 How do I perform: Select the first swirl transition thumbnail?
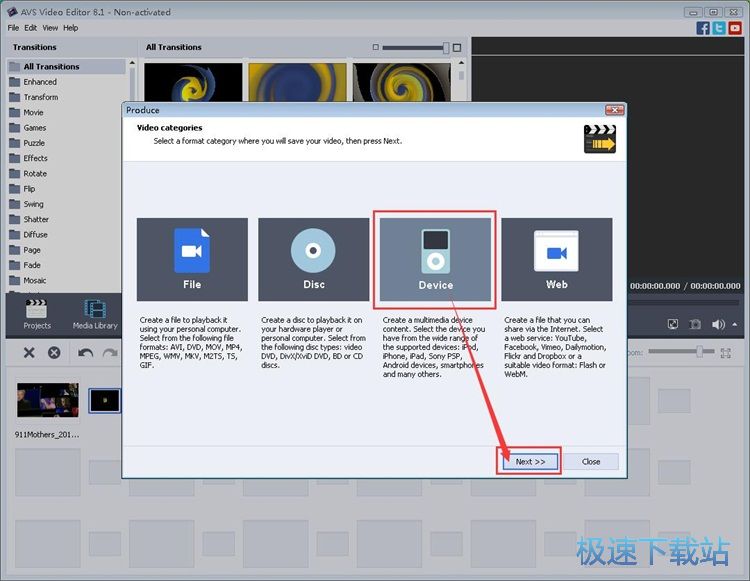point(193,82)
